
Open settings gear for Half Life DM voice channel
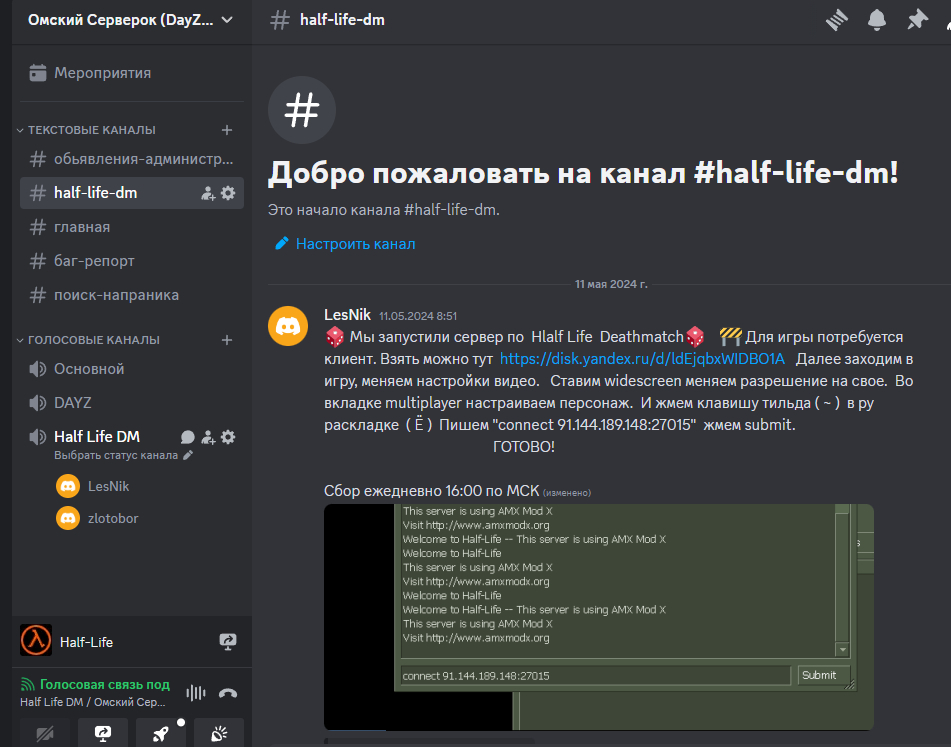pos(228,437)
